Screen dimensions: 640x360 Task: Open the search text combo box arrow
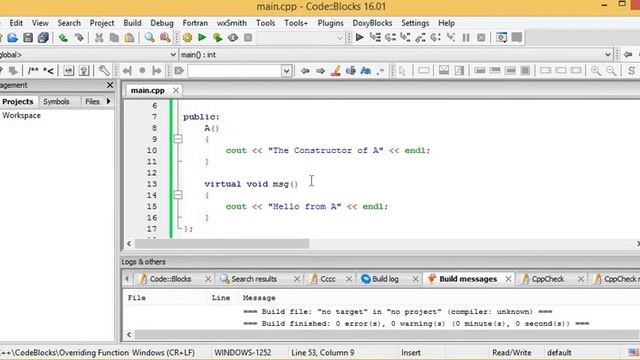[x=287, y=71]
